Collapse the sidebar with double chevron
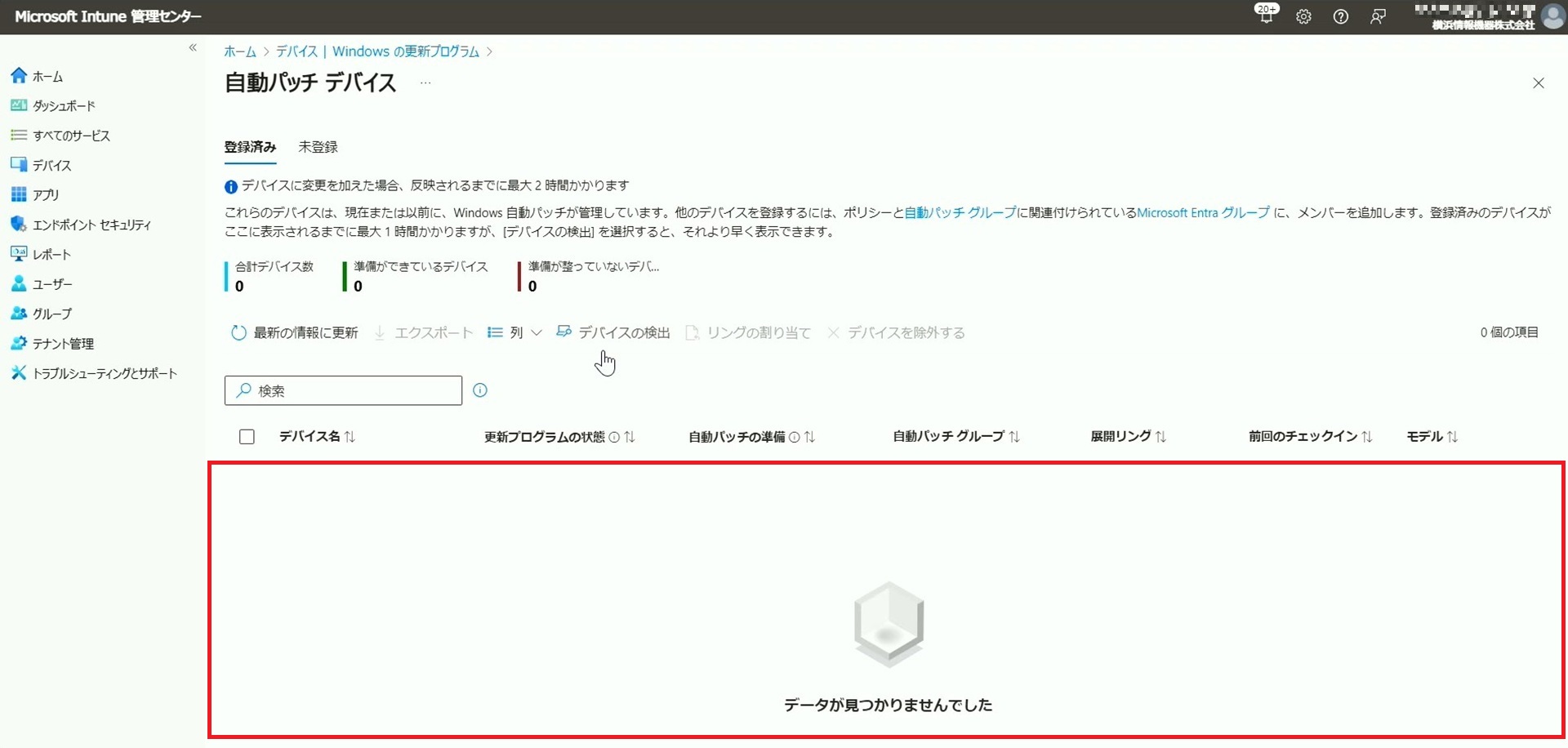The image size is (1568, 748). 193,47
